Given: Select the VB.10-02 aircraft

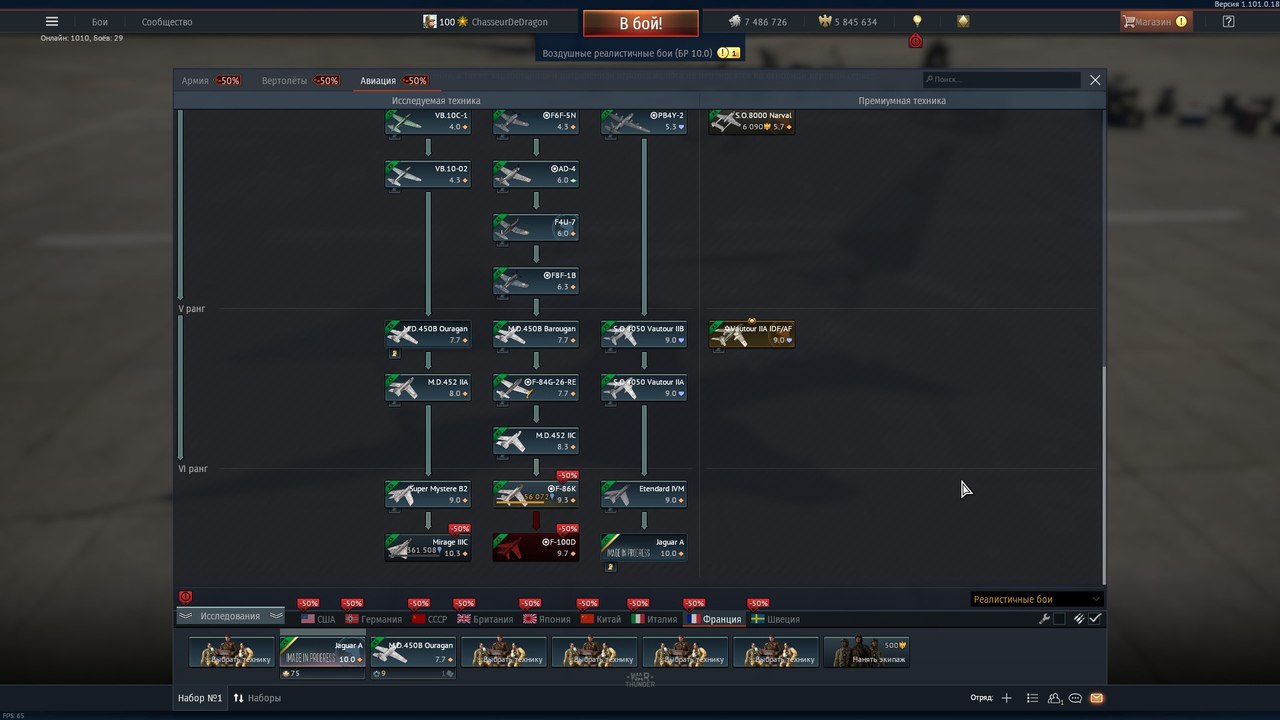Looking at the screenshot, I should coord(428,175).
